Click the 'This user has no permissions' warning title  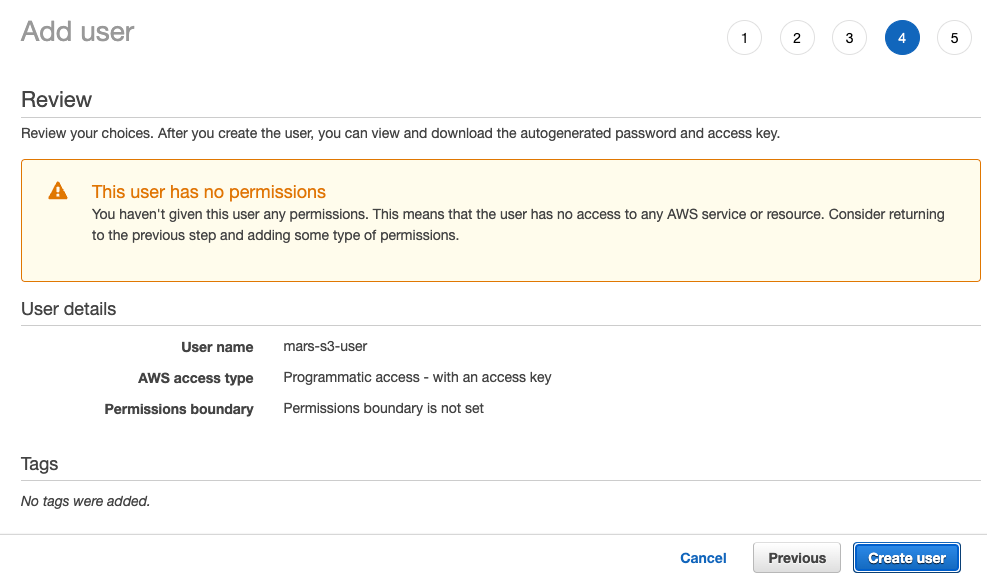pyautogui.click(x=208, y=191)
